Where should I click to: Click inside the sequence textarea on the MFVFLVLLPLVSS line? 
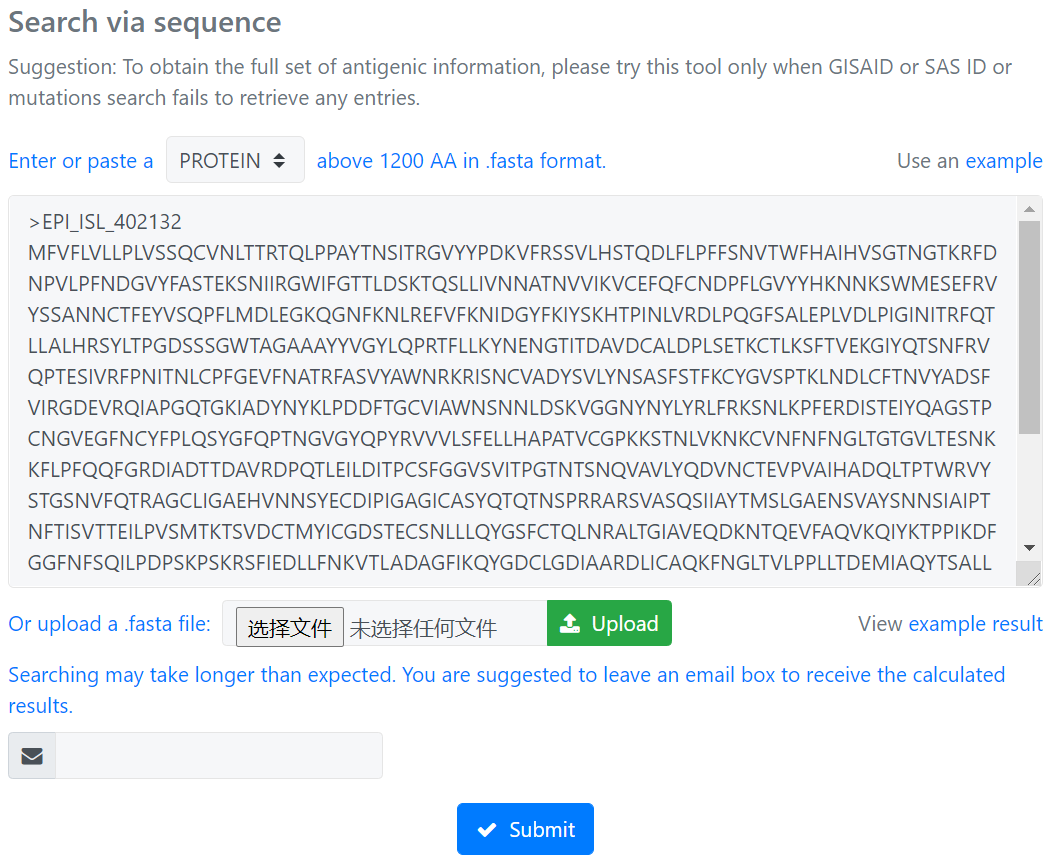pyautogui.click(x=512, y=254)
